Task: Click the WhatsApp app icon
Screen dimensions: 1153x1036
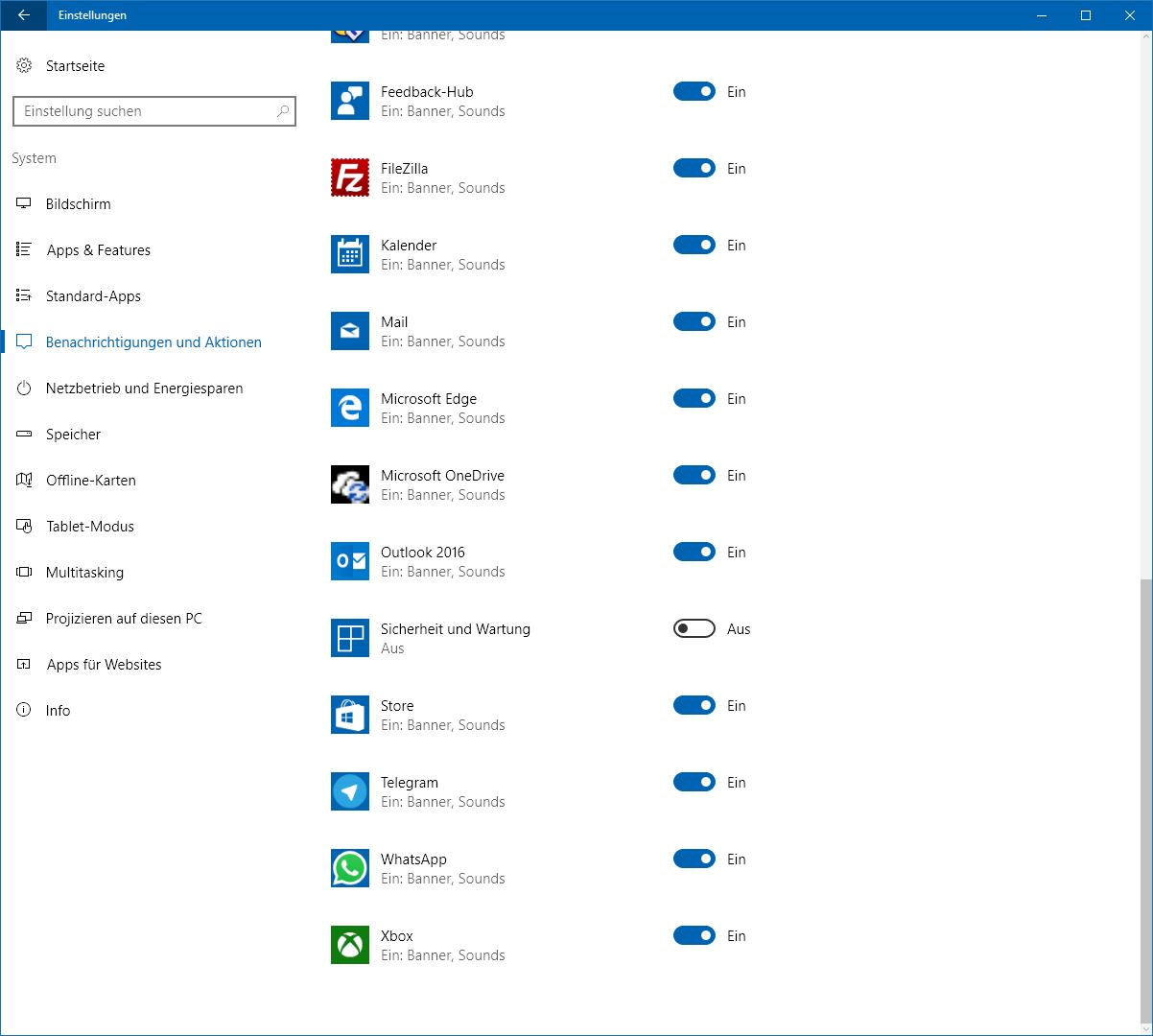Action: point(350,868)
